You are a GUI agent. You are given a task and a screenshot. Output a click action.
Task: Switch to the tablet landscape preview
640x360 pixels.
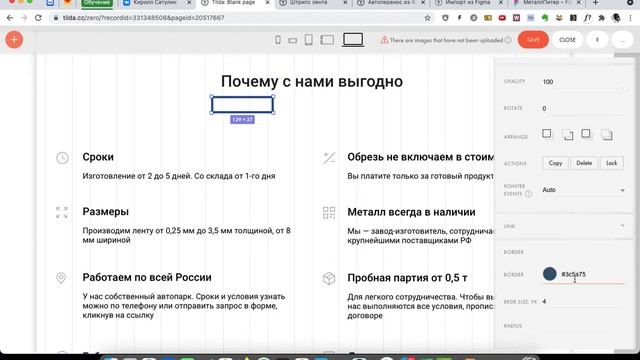coord(327,40)
